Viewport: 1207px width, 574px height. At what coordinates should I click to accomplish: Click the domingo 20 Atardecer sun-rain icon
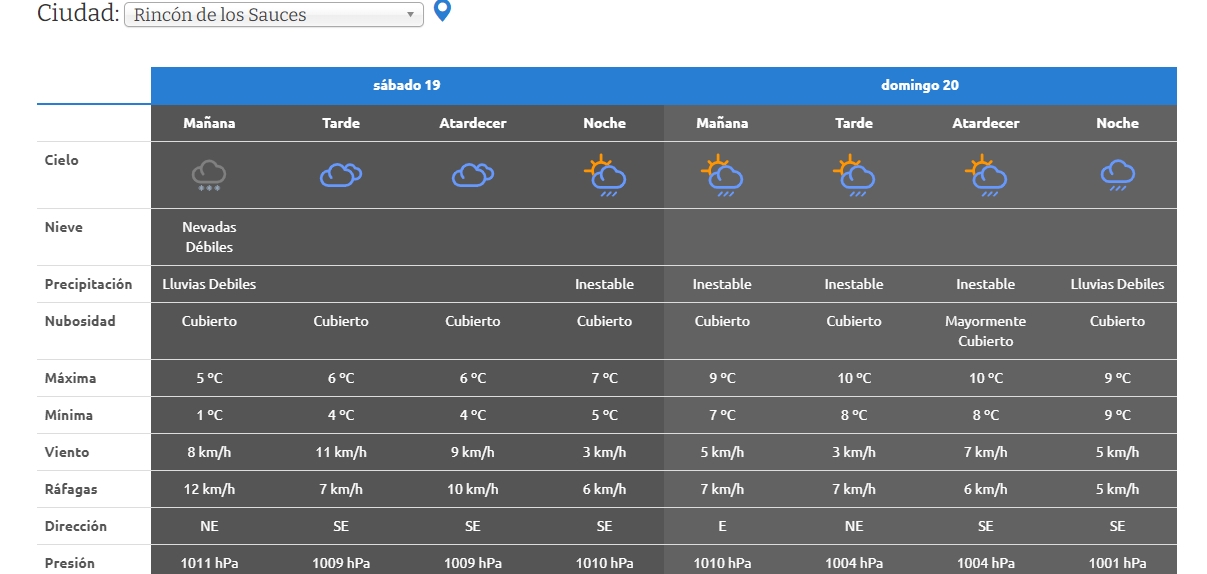(986, 175)
